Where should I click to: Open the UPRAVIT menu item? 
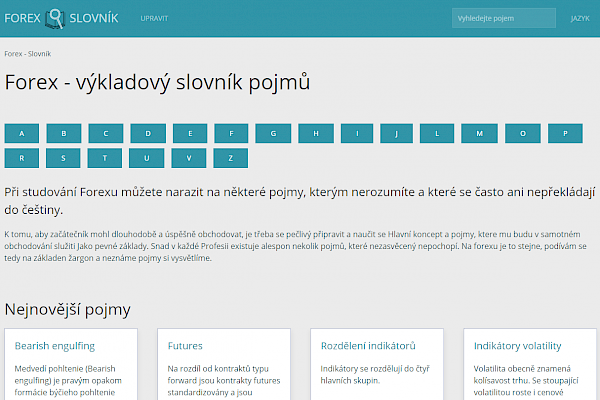[x=154, y=18]
